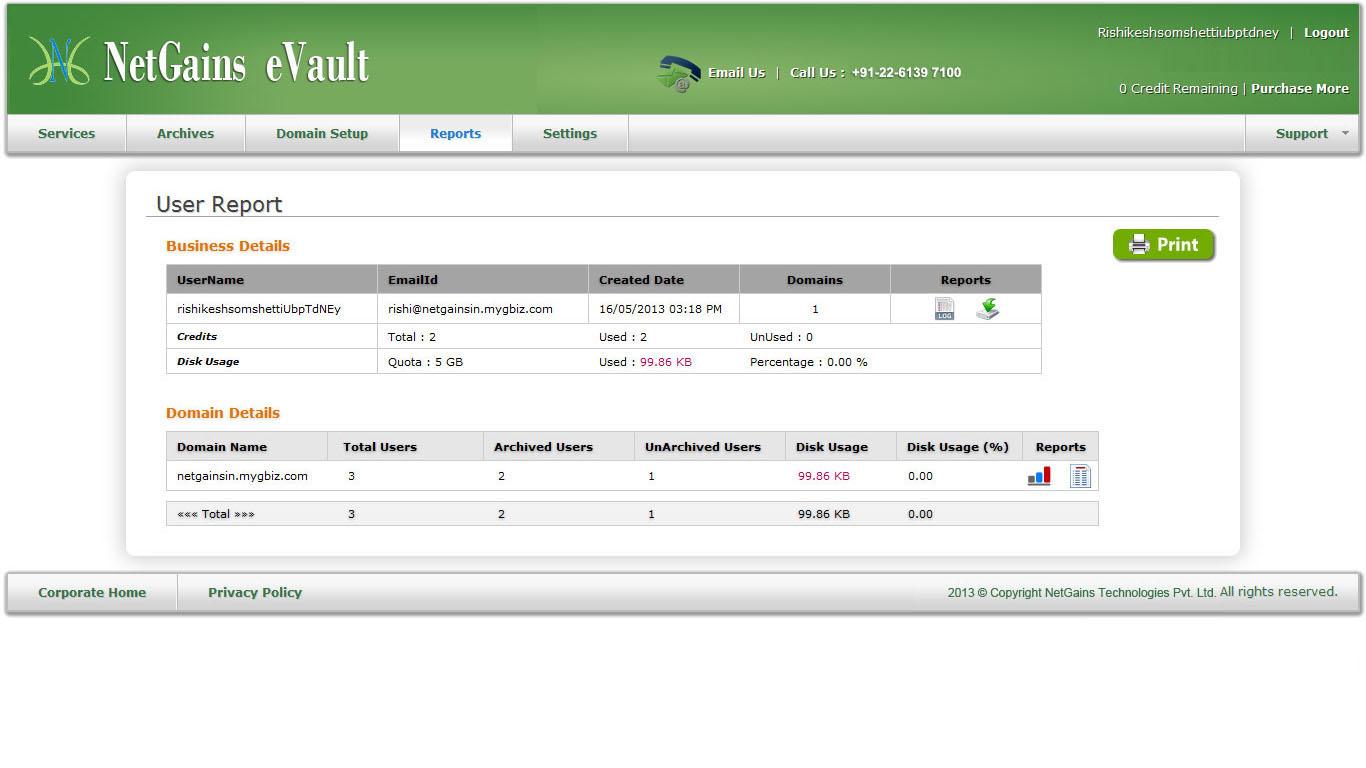Screen dimensions: 1366x768
Task: Click the 0 Credit Remaining text
Action: coord(1178,89)
